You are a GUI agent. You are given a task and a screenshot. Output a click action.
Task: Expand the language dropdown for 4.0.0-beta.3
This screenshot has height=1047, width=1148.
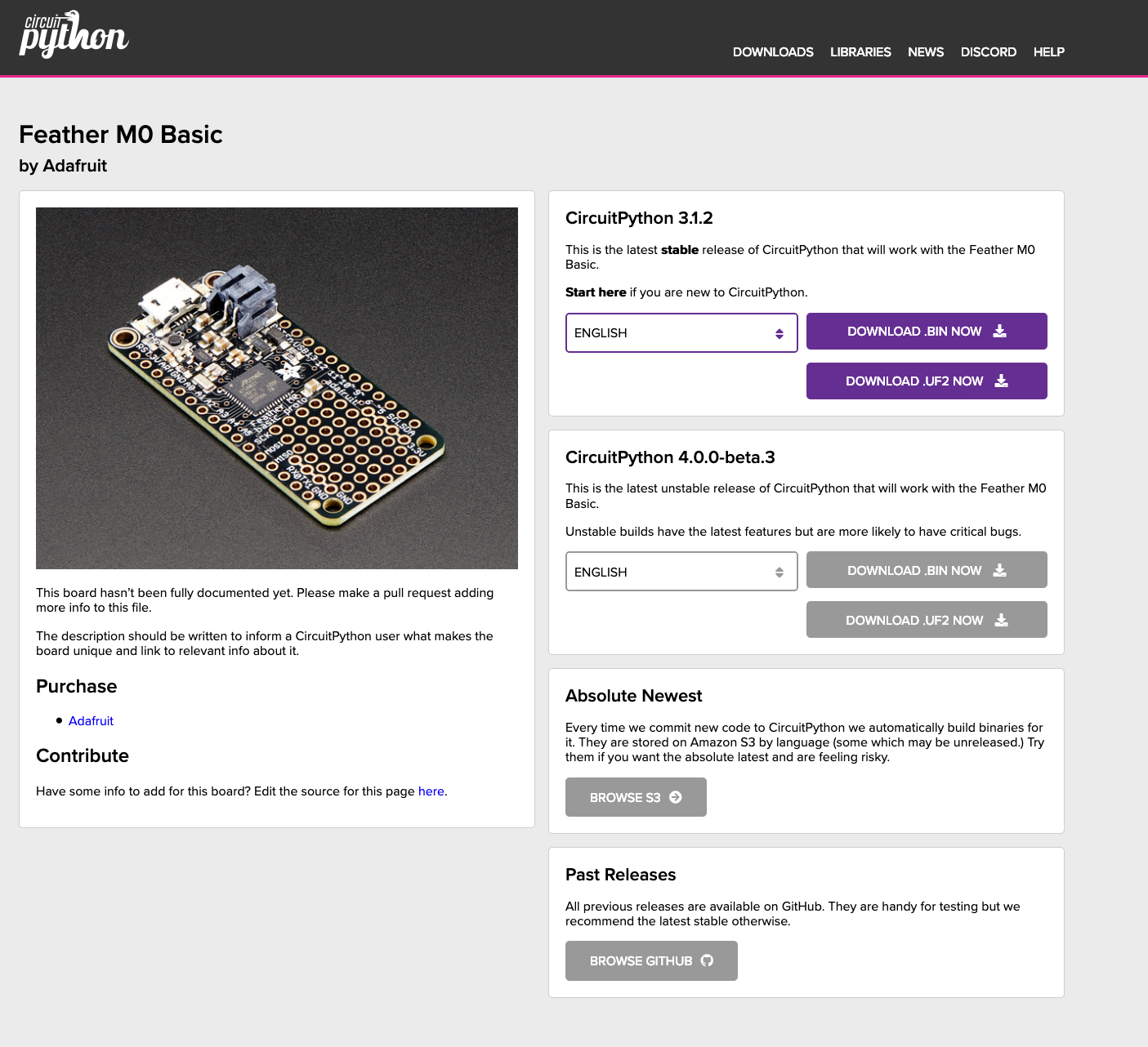click(x=681, y=572)
